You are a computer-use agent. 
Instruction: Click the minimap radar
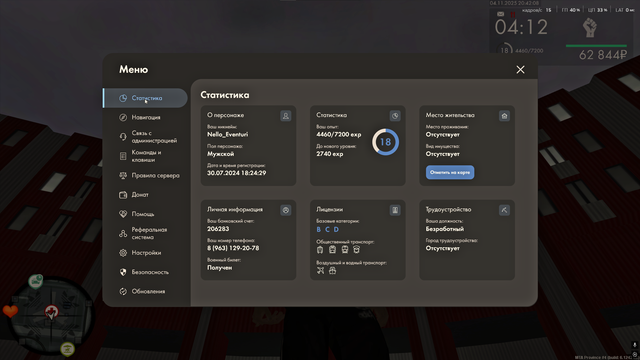tap(51, 315)
